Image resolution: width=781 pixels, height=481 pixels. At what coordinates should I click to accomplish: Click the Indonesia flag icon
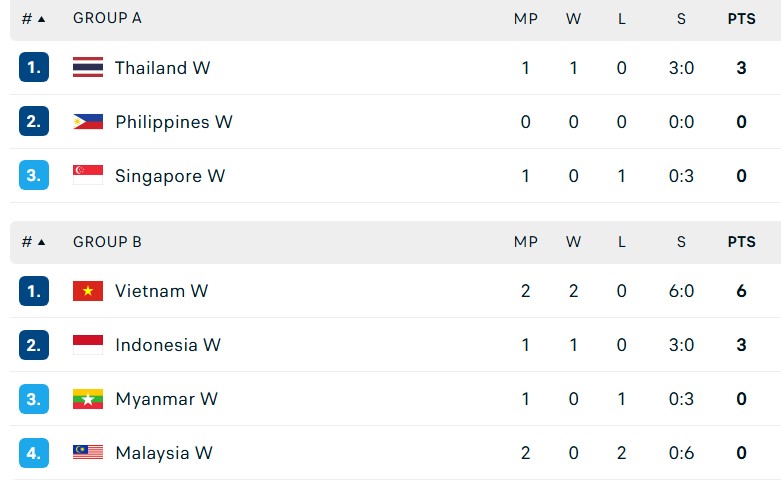click(x=88, y=345)
